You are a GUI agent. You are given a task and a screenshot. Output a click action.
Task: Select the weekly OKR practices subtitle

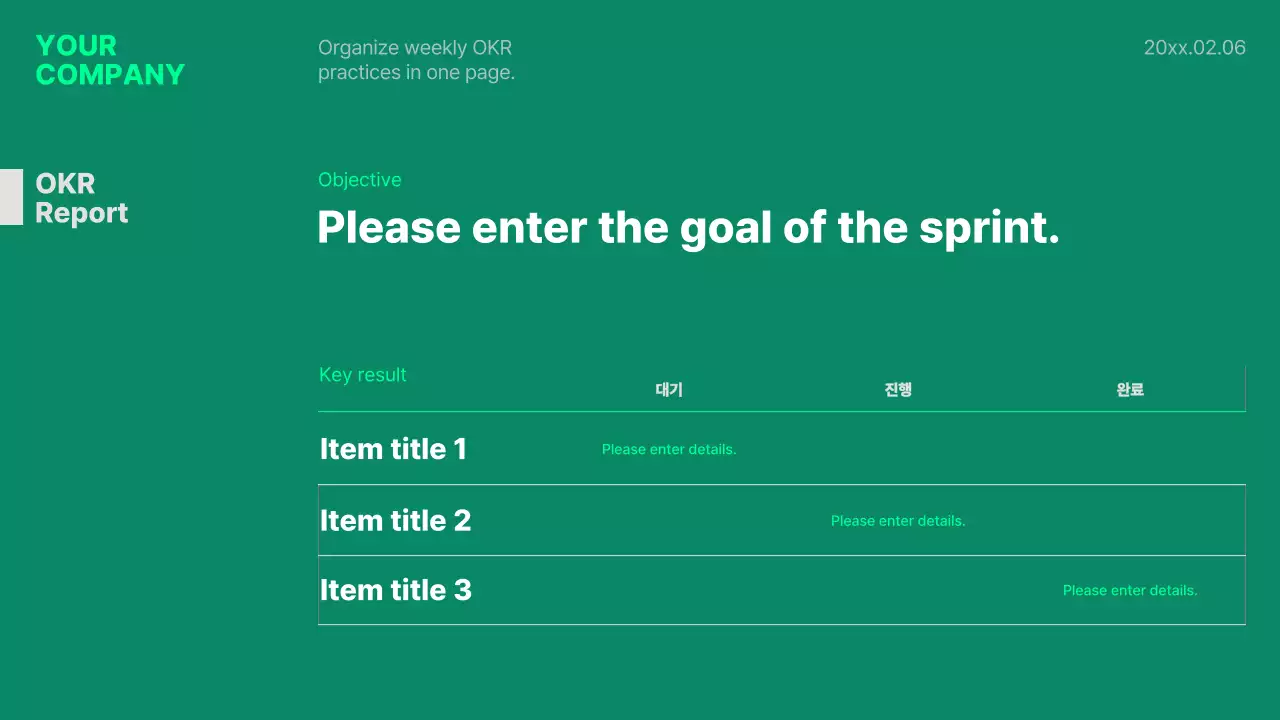coord(416,60)
